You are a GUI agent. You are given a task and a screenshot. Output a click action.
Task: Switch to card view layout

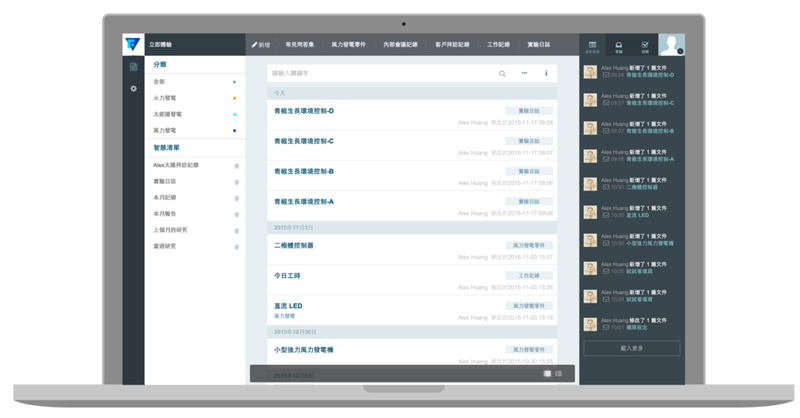(547, 374)
